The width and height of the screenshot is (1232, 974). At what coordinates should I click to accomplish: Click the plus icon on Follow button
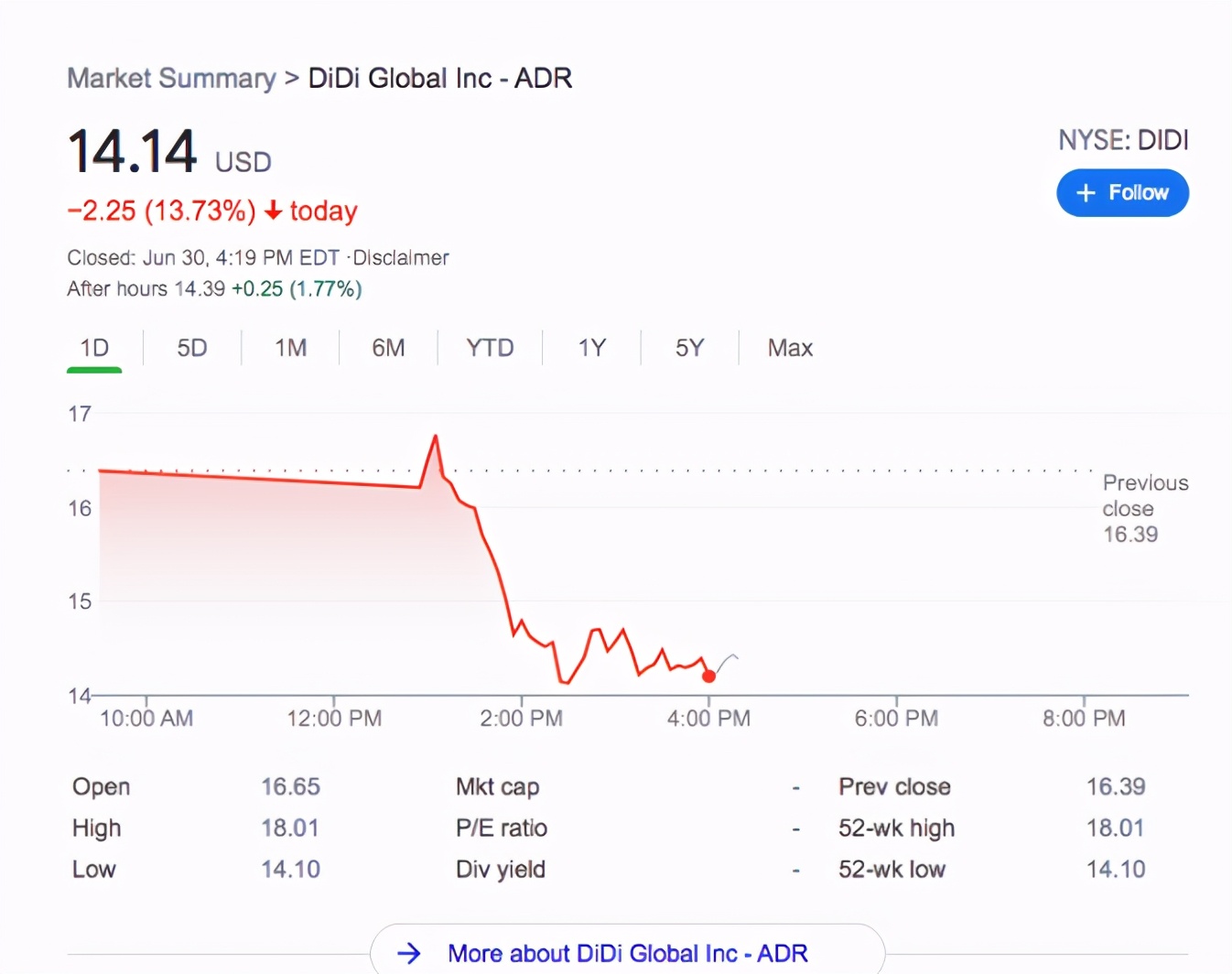[1086, 193]
